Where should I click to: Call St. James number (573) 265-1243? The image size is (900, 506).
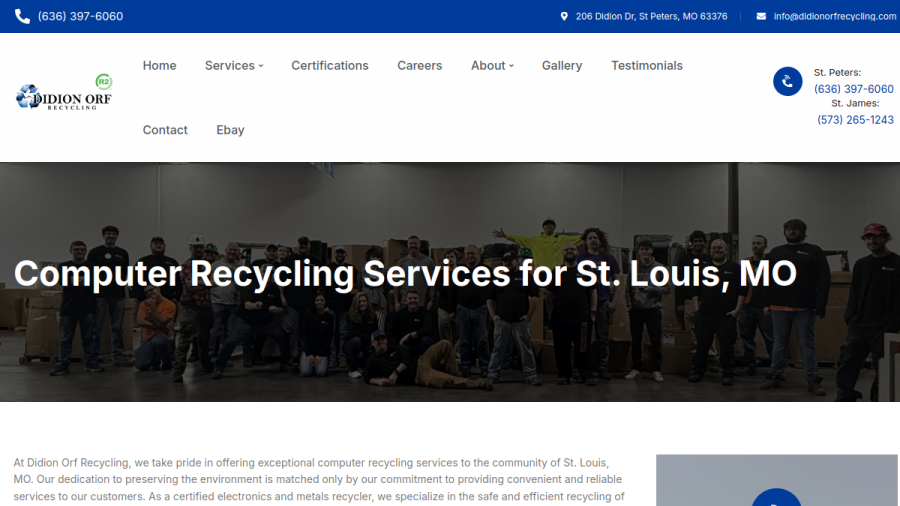(x=855, y=120)
